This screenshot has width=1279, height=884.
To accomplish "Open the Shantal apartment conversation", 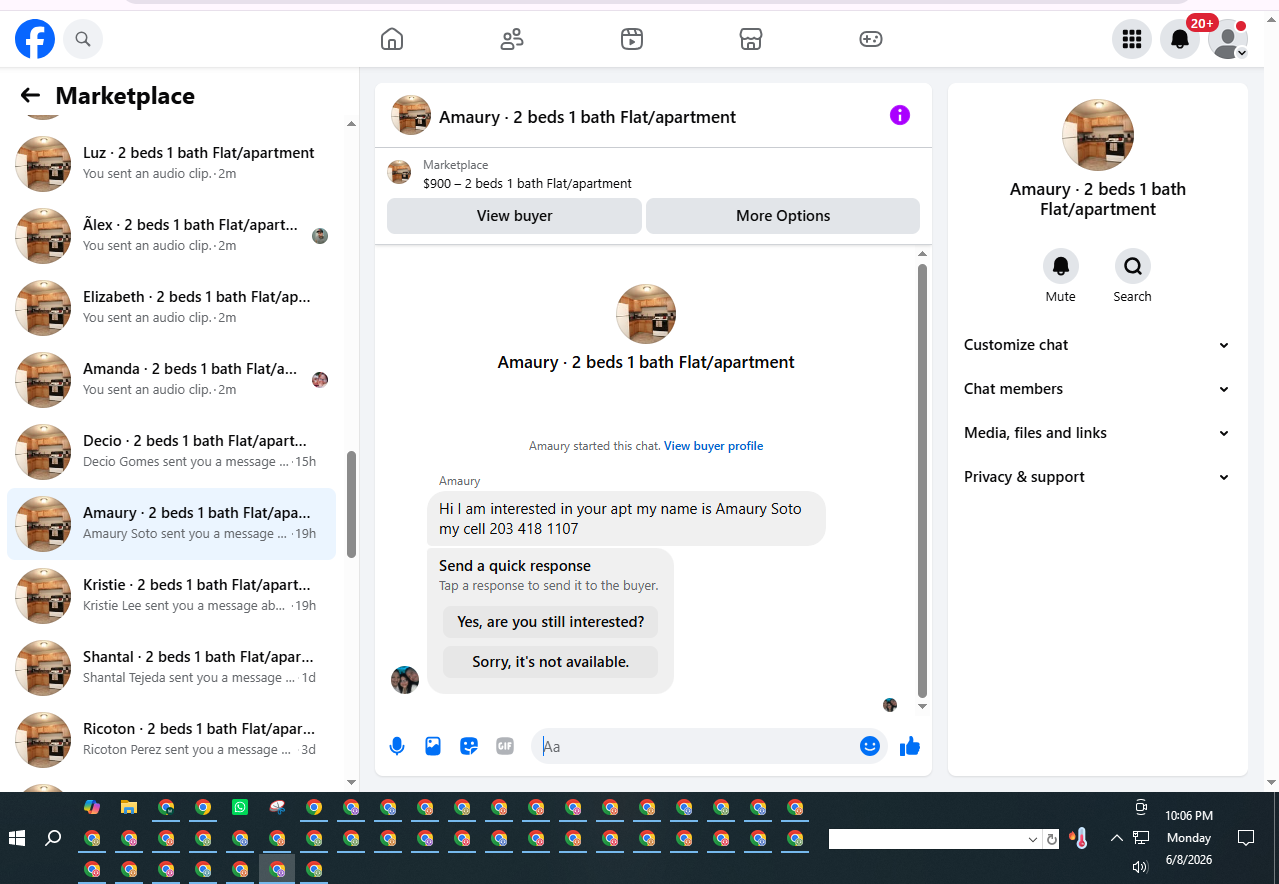I will (x=172, y=668).
